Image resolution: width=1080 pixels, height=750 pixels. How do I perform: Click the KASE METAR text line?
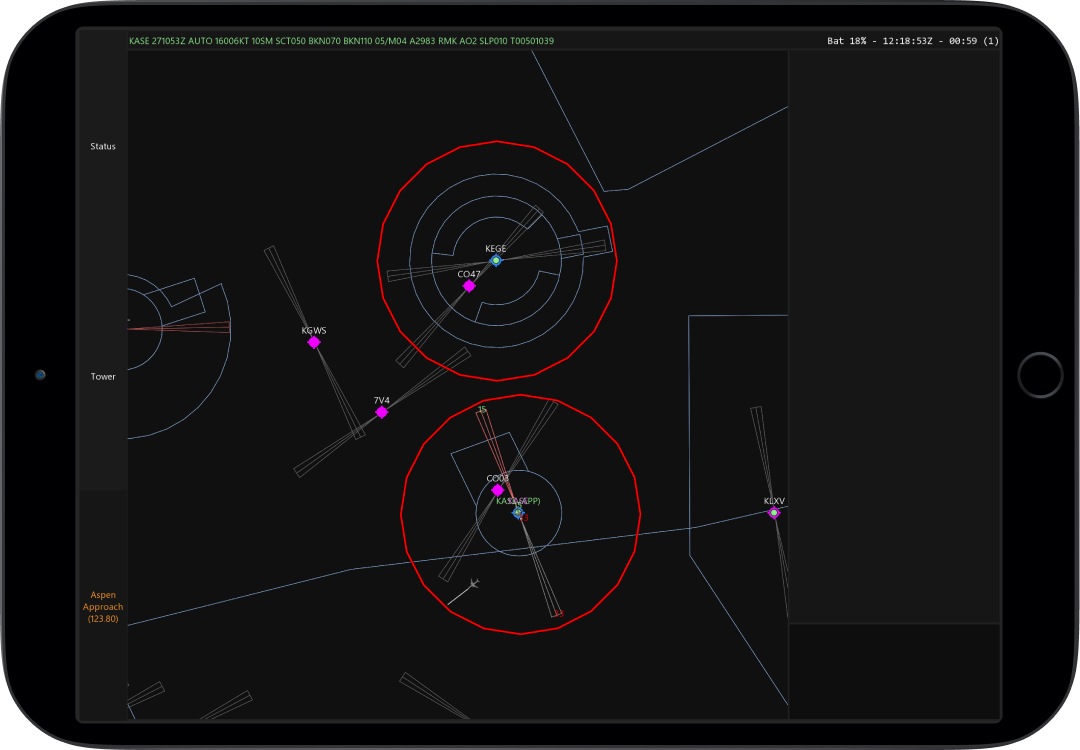click(341, 41)
